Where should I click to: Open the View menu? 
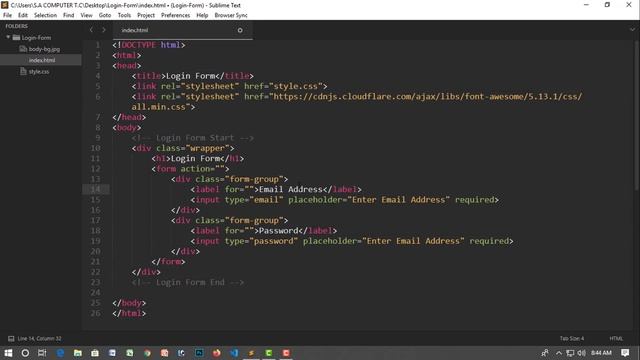(86, 15)
